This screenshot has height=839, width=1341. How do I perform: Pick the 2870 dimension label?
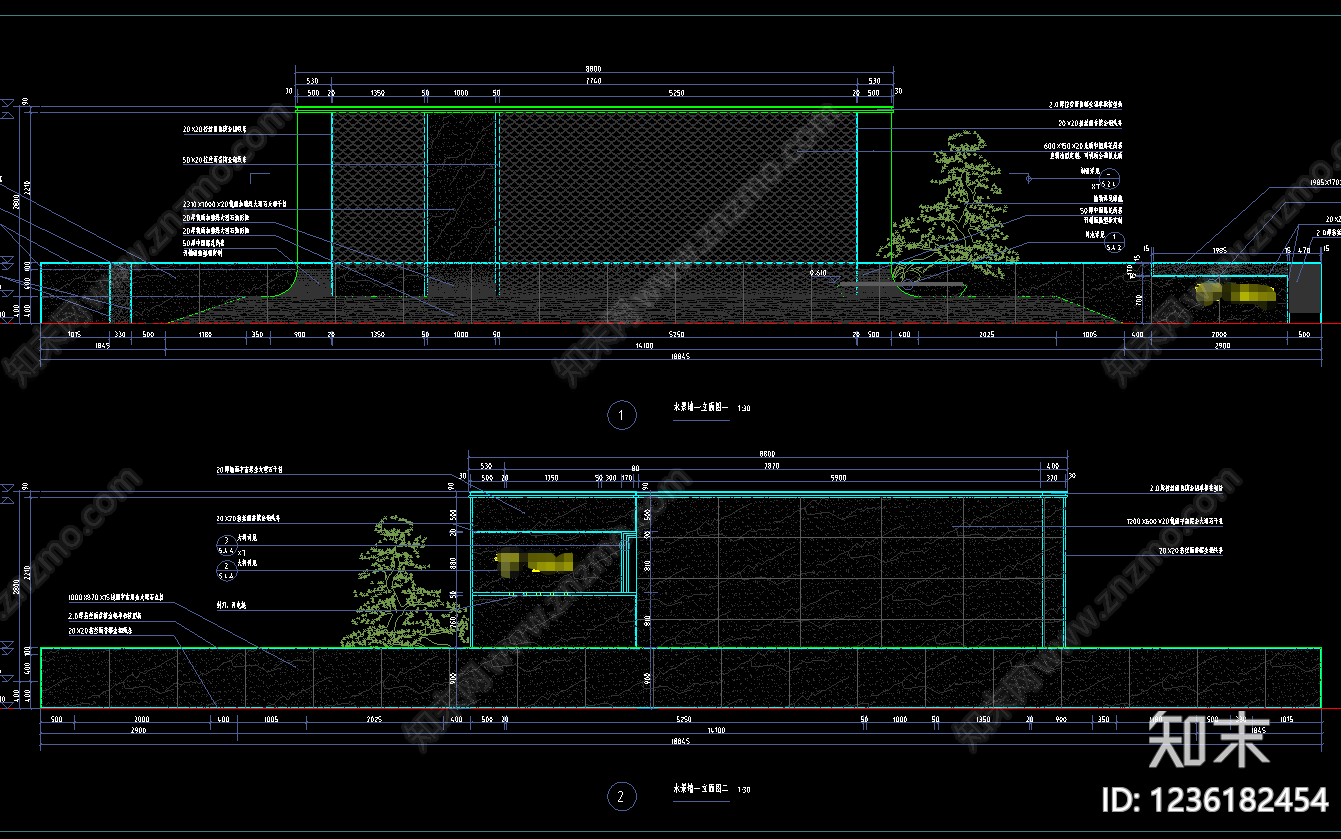(771, 466)
